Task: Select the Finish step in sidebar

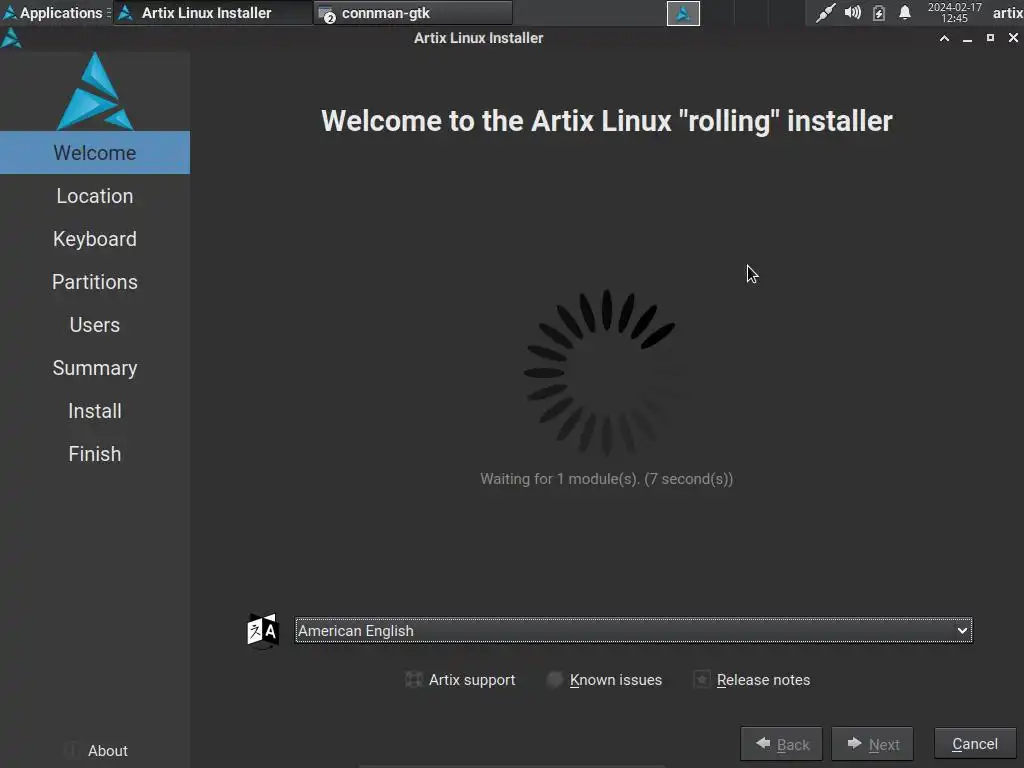Action: click(95, 455)
